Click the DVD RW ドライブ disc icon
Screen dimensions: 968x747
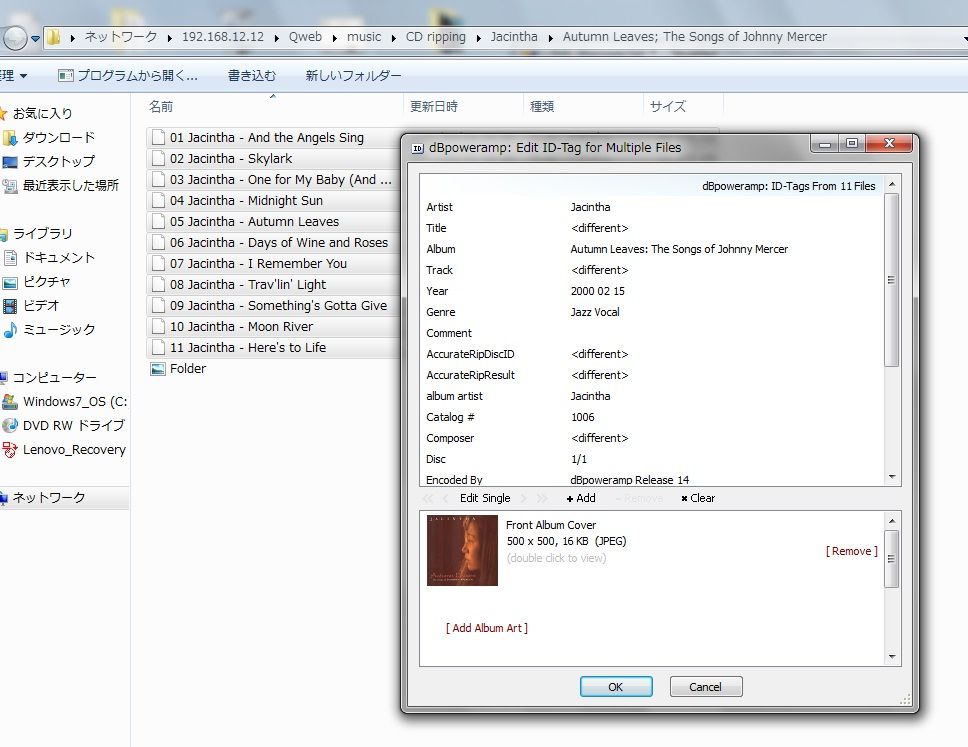click(x=10, y=425)
